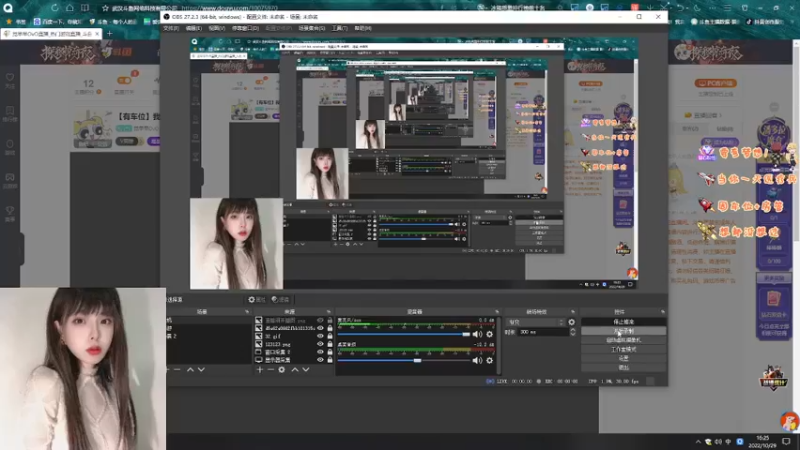Click the browser address bar URL
800x450 pixels.
[x=230, y=8]
